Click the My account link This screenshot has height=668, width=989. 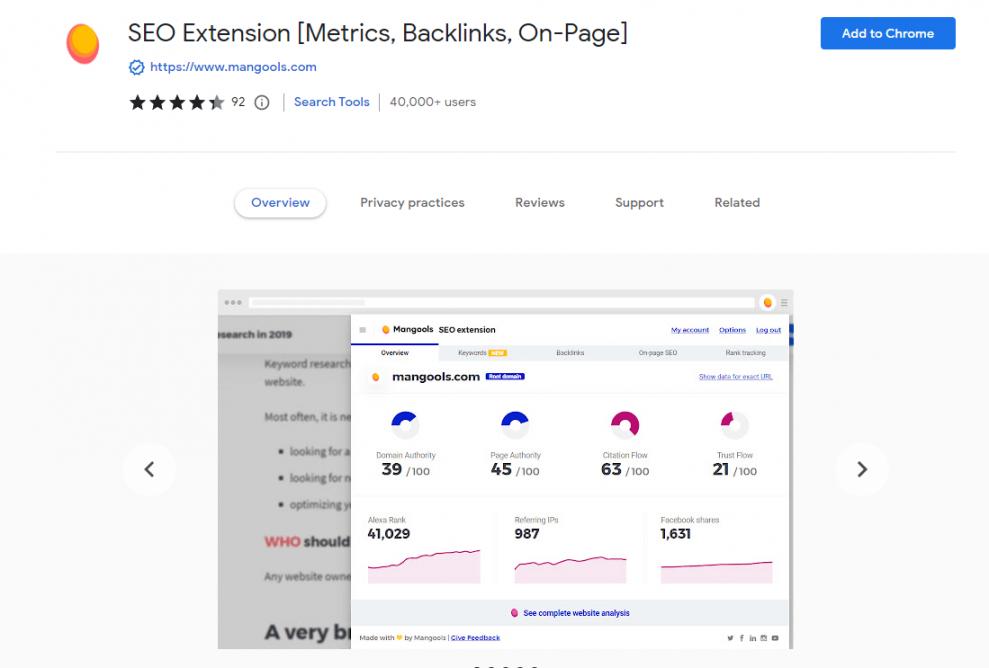click(690, 330)
